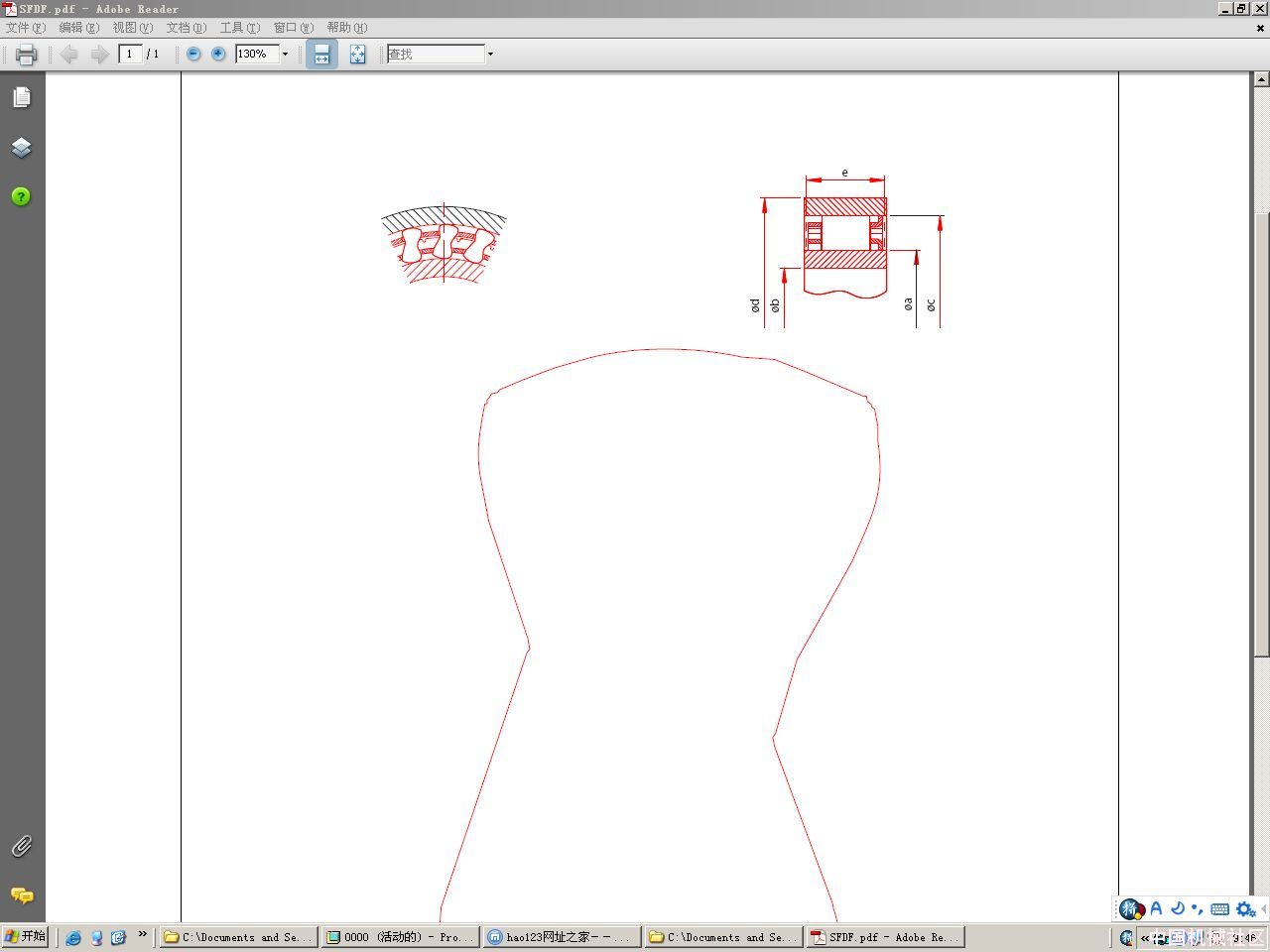The height and width of the screenshot is (952, 1270).
Task: Expand the 130% zoom level dropdown
Action: pos(286,55)
